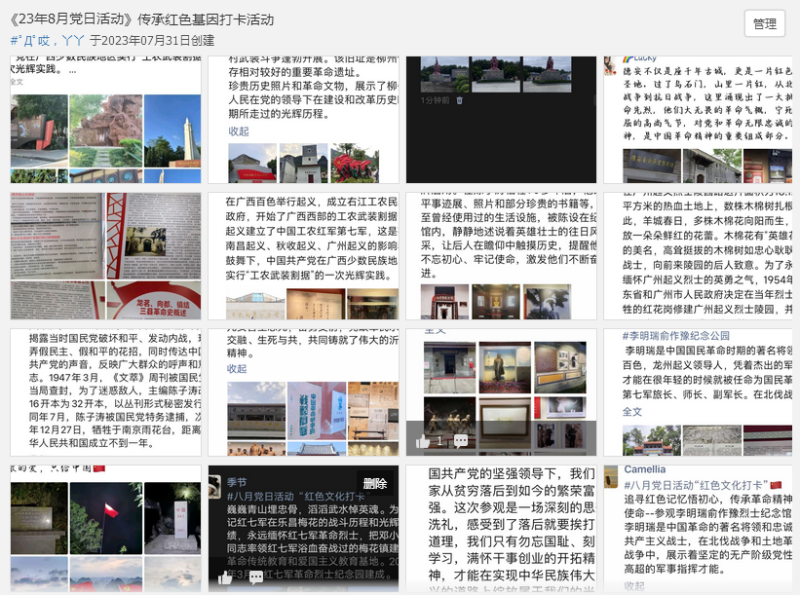Click the 管理 button at top right

pos(764,24)
